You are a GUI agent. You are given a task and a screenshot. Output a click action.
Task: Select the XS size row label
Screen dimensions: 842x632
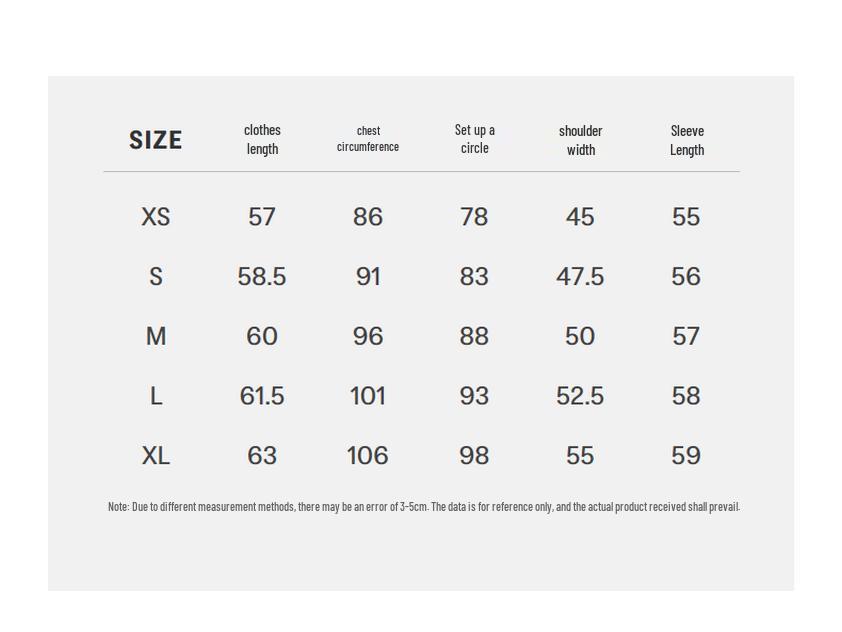coord(155,217)
